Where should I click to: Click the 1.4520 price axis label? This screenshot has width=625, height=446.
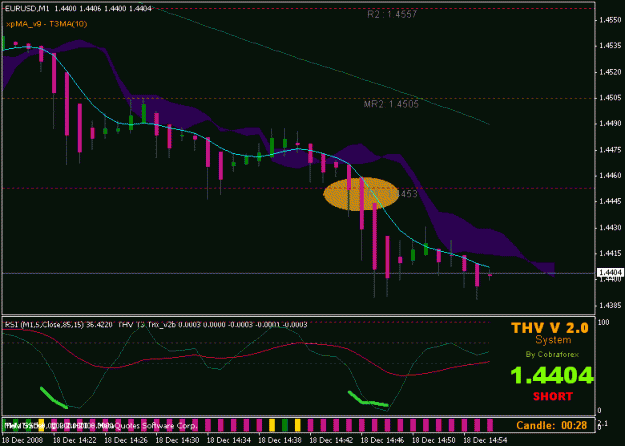point(610,72)
